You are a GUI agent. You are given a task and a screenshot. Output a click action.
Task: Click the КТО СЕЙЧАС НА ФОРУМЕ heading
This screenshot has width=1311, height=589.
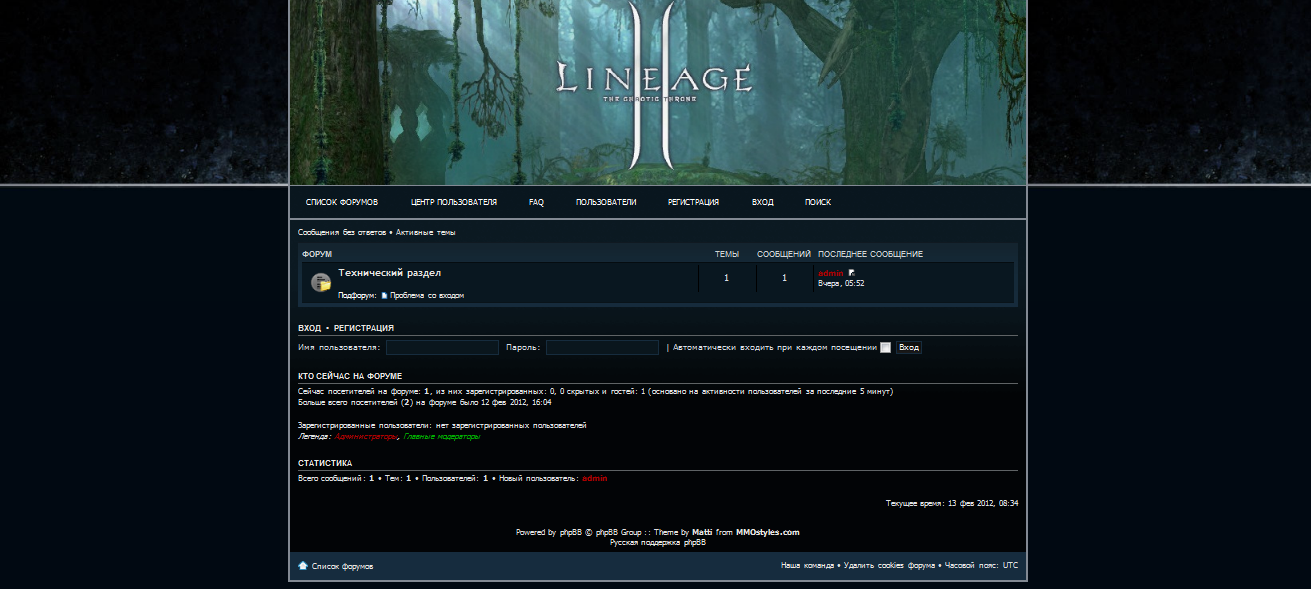[350, 376]
